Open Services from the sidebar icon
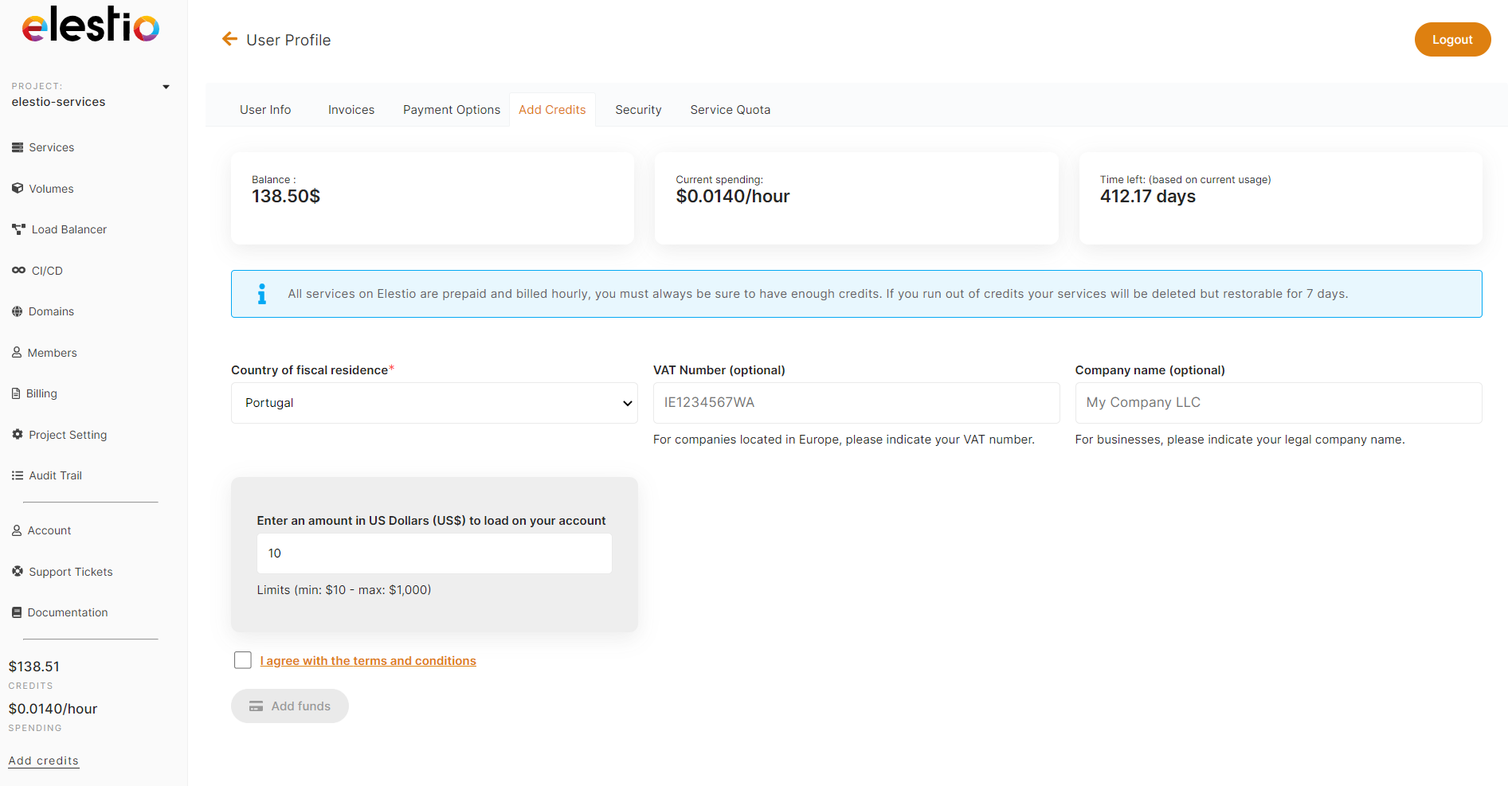Viewport: 1512px width, 786px height. tap(18, 147)
